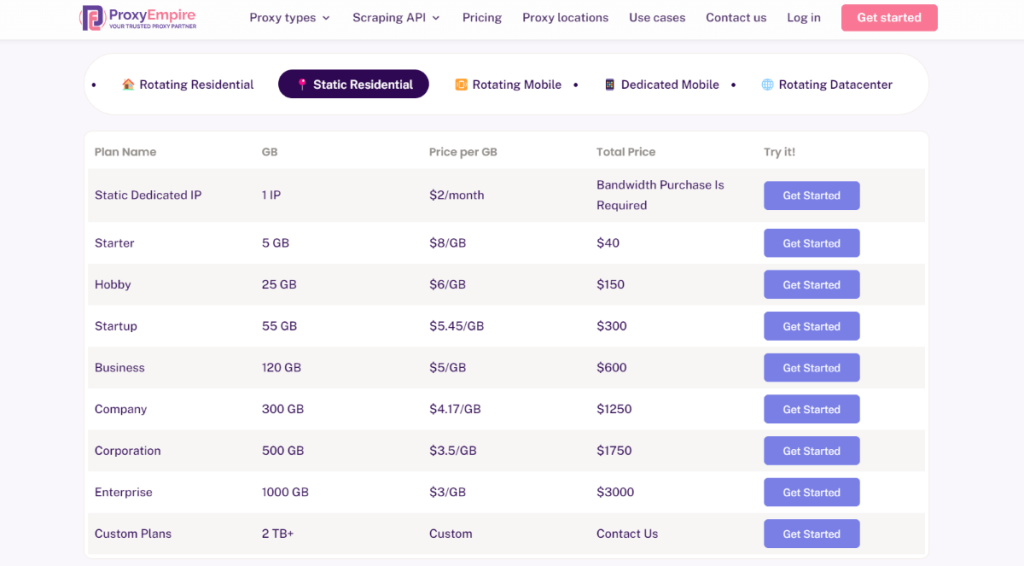Screen dimensions: 1024x566
Task: Go to the Pricing page
Action: 482,18
